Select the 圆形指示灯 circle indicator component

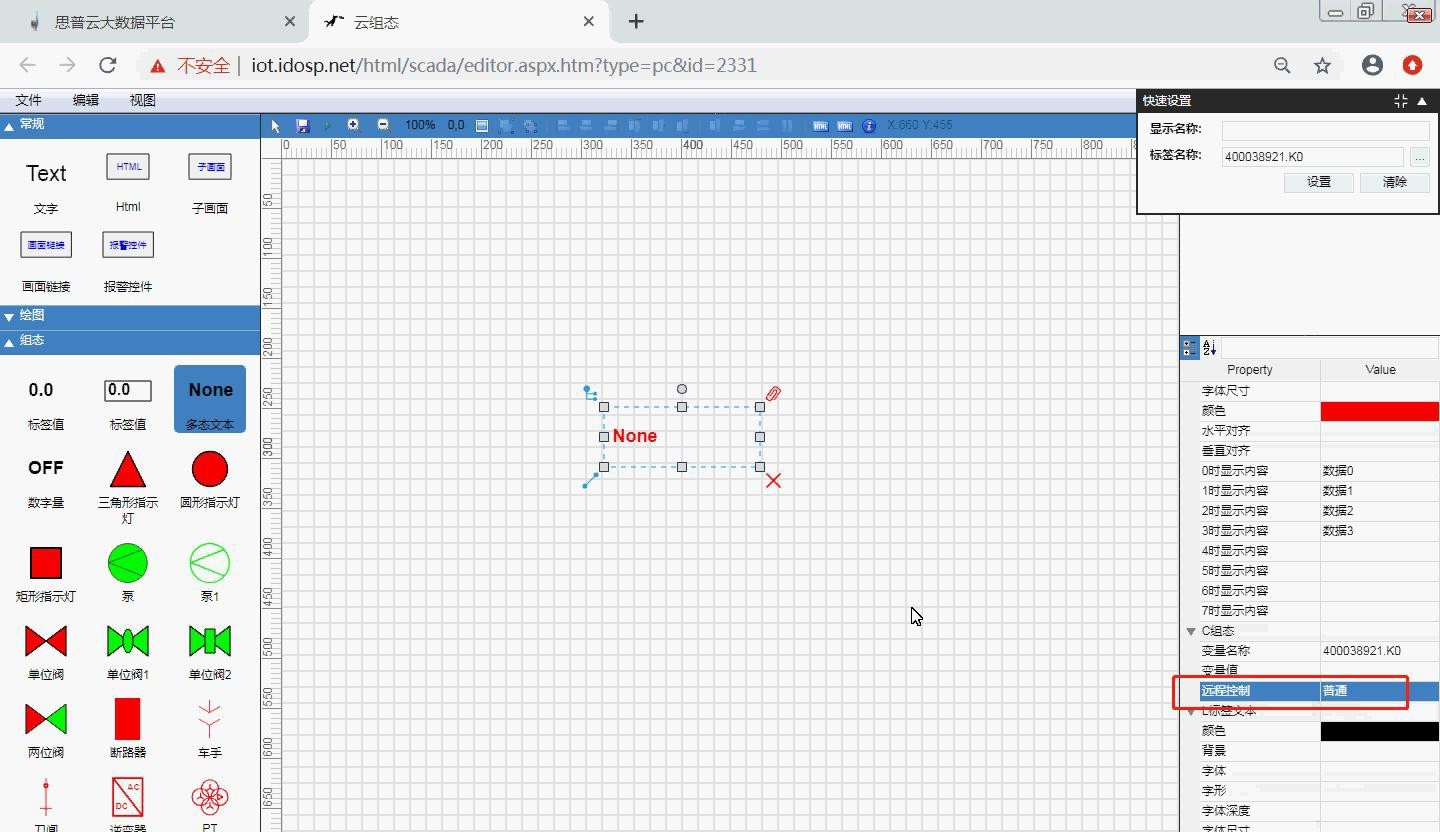[210, 469]
